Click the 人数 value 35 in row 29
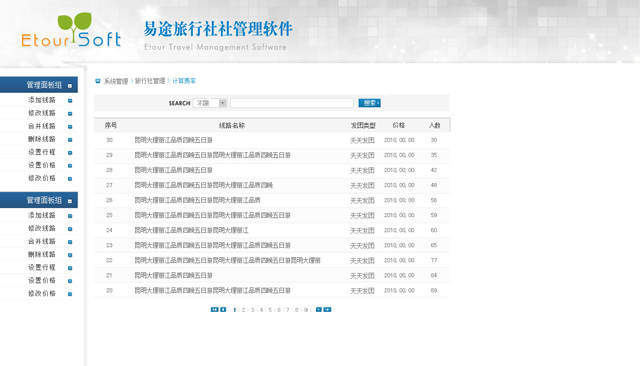This screenshot has width=640, height=366. 434,155
